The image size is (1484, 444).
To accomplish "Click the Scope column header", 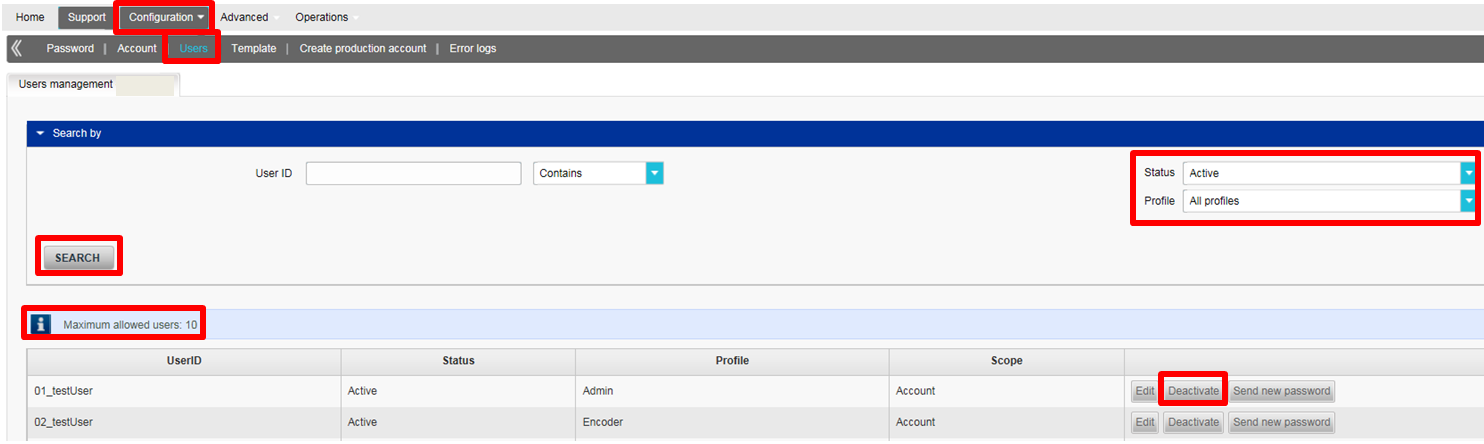I will 1007,361.
